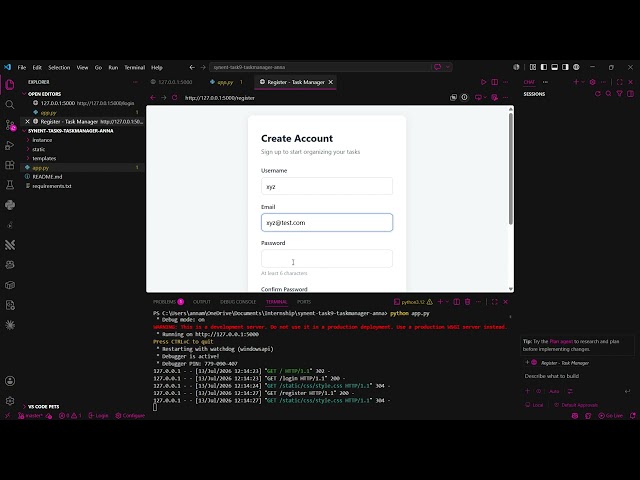Open the Extensions view
The image size is (640, 480).
pos(10,165)
